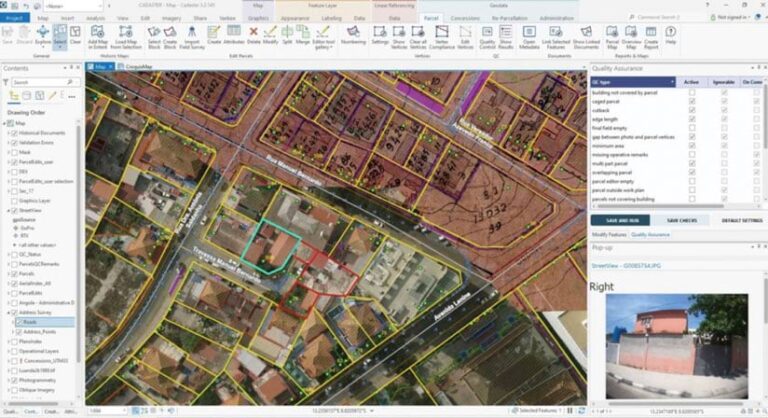Click the DEFAULT SETTINGS button

(x=742, y=220)
